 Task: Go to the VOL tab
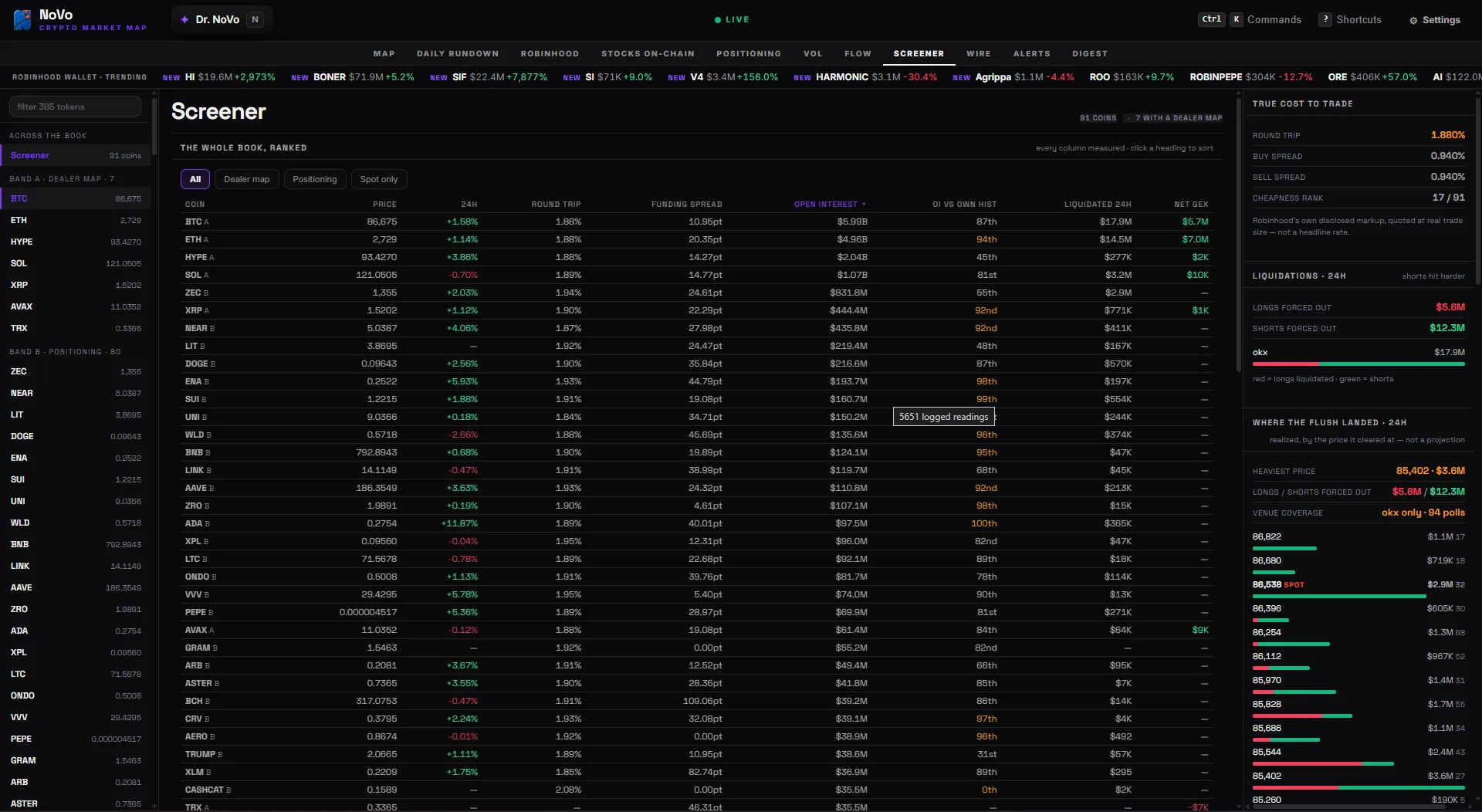click(813, 53)
